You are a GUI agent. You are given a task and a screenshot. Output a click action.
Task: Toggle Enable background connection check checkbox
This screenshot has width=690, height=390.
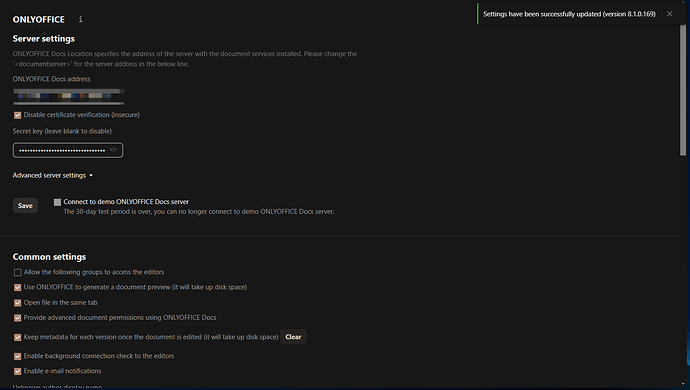point(18,356)
